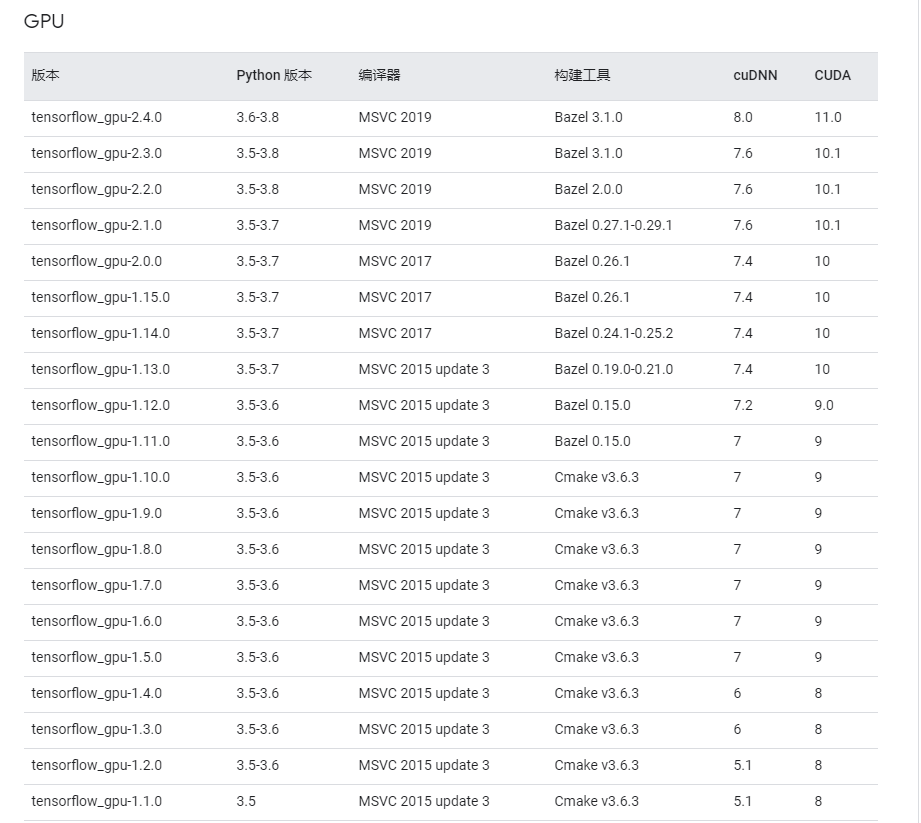The image size is (921, 823).
Task: Select tensorflow_gpu-1.10.0 version cell
Action: [100, 477]
